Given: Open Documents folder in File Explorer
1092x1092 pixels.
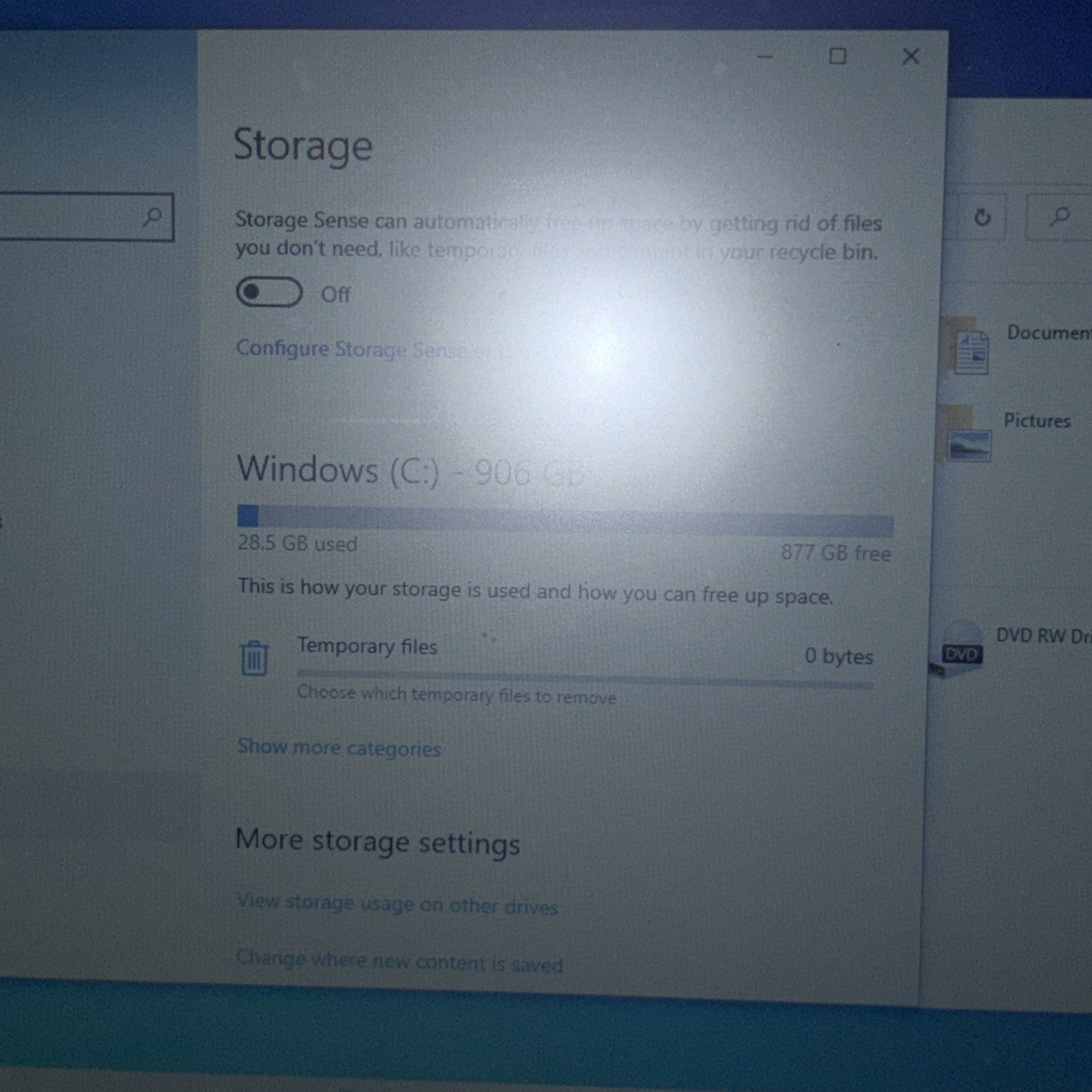Looking at the screenshot, I should [x=1017, y=347].
